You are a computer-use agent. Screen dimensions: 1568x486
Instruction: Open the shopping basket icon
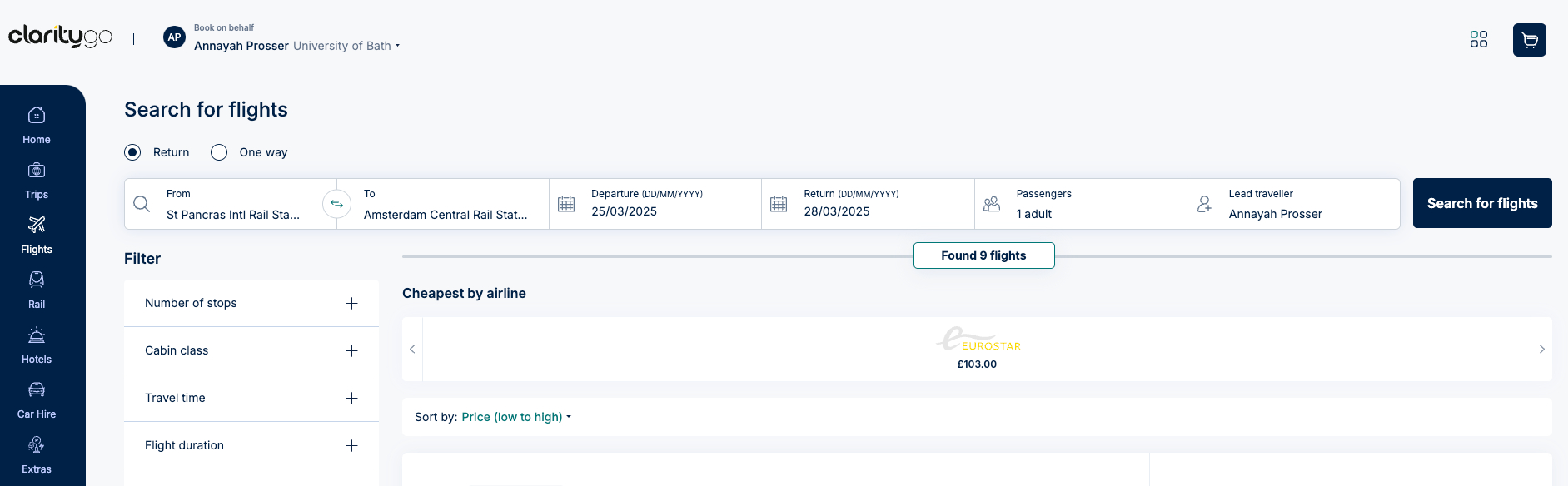(1529, 40)
